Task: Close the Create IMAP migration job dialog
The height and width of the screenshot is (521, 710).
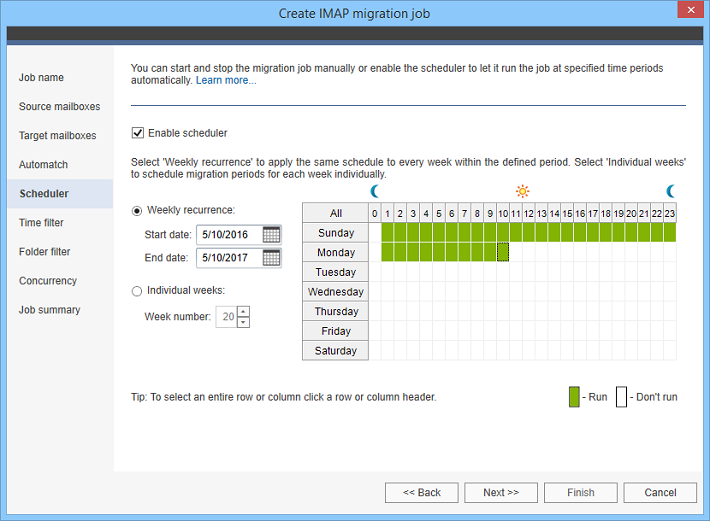Action: click(x=691, y=10)
